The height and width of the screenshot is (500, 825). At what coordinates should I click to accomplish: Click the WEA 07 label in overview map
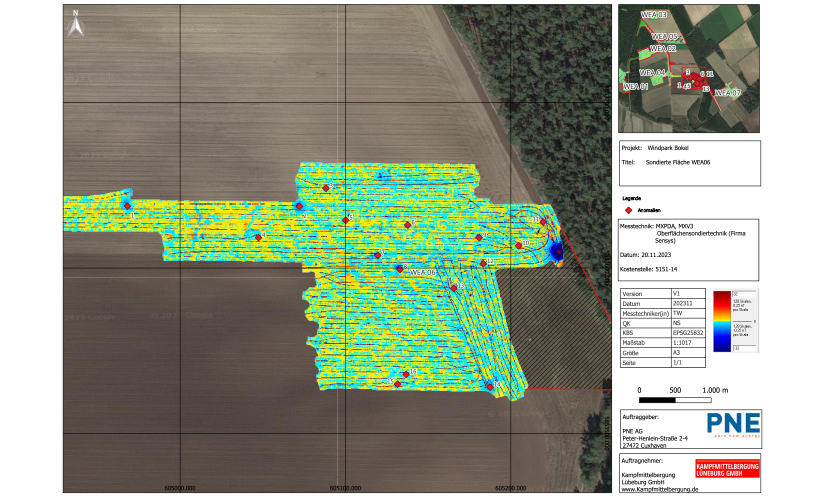(x=728, y=93)
